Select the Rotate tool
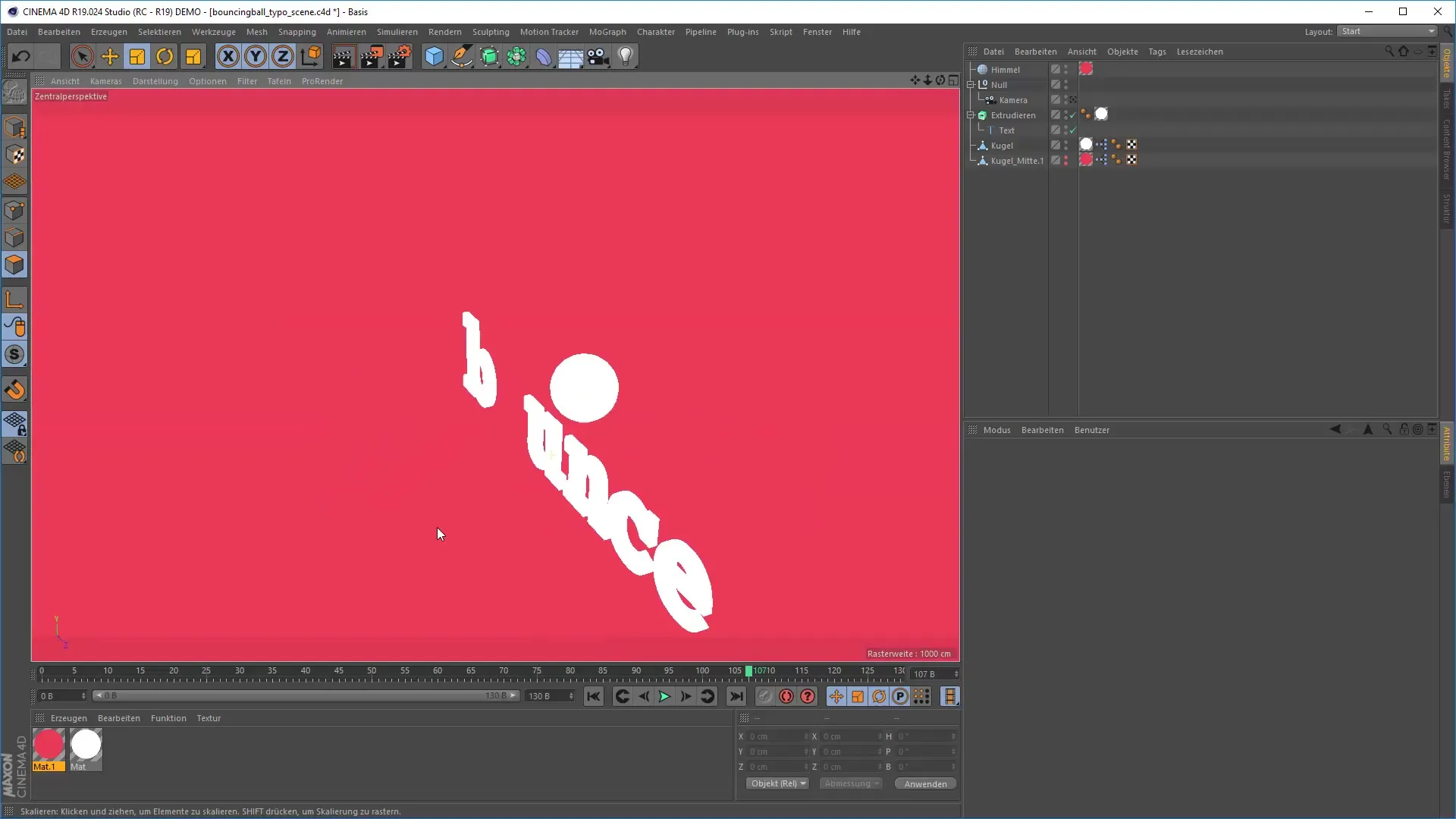The height and width of the screenshot is (819, 1456). tap(165, 56)
